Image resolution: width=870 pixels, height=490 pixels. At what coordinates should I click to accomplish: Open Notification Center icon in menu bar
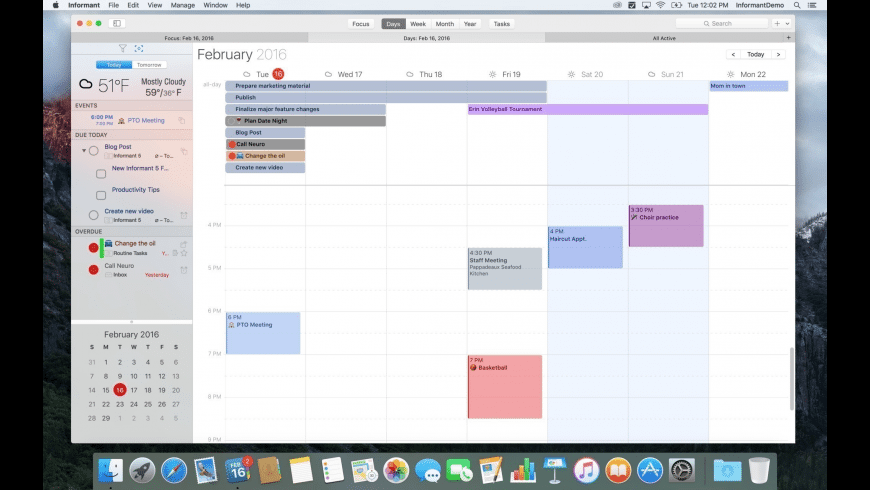pyautogui.click(x=812, y=5)
